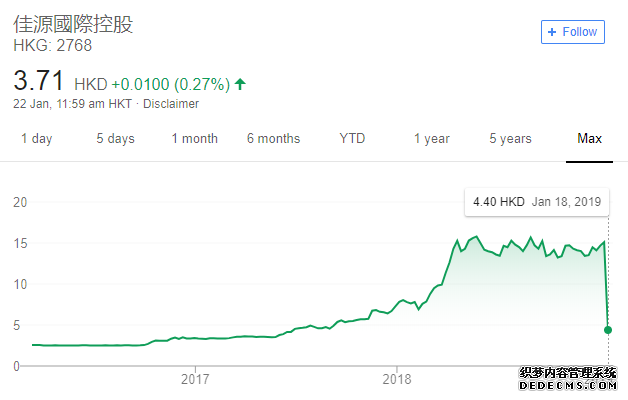View the 1 year chart tab
The width and height of the screenshot is (628, 400).
pos(432,139)
